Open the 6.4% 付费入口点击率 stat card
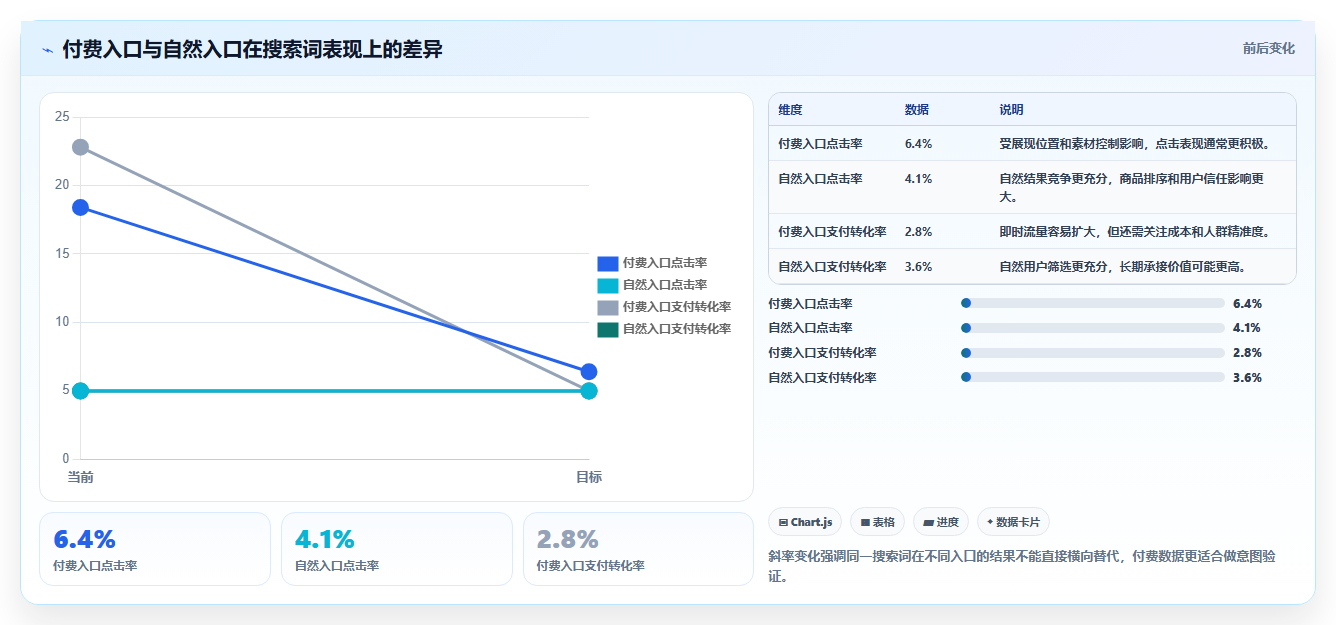Viewport: 1336px width, 625px height. point(155,549)
